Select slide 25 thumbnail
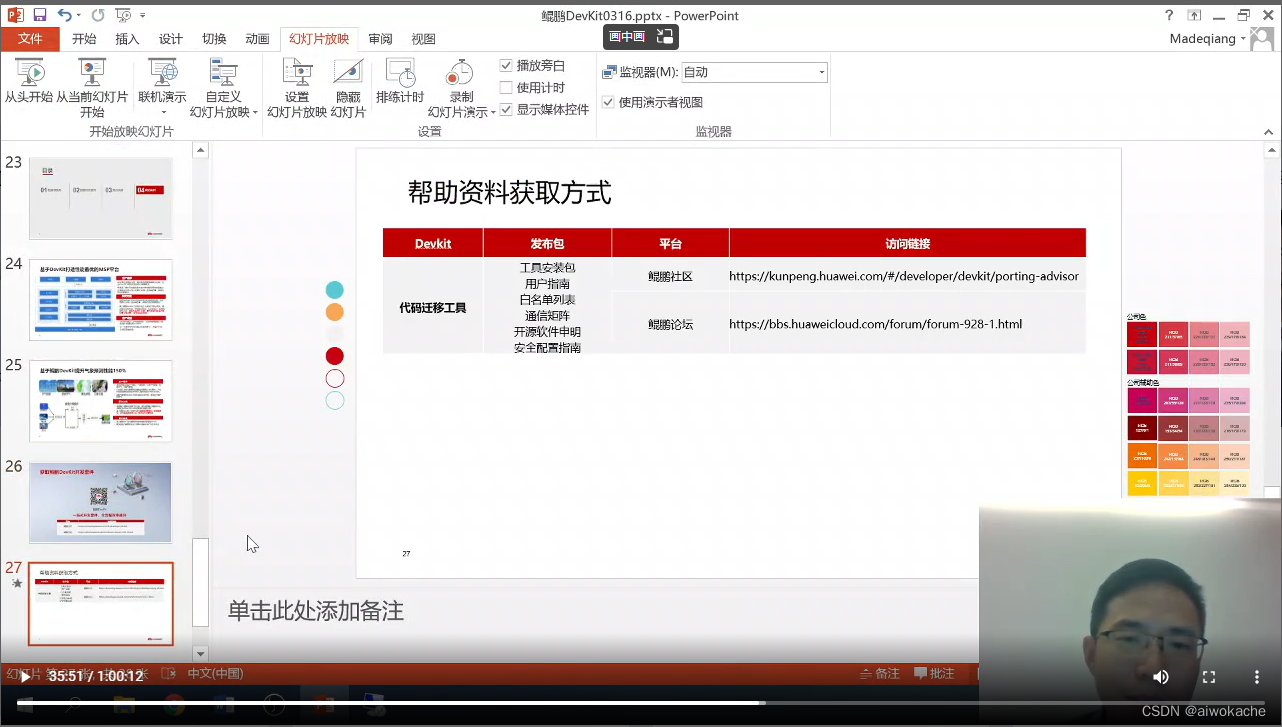This screenshot has width=1282, height=727. click(101, 401)
